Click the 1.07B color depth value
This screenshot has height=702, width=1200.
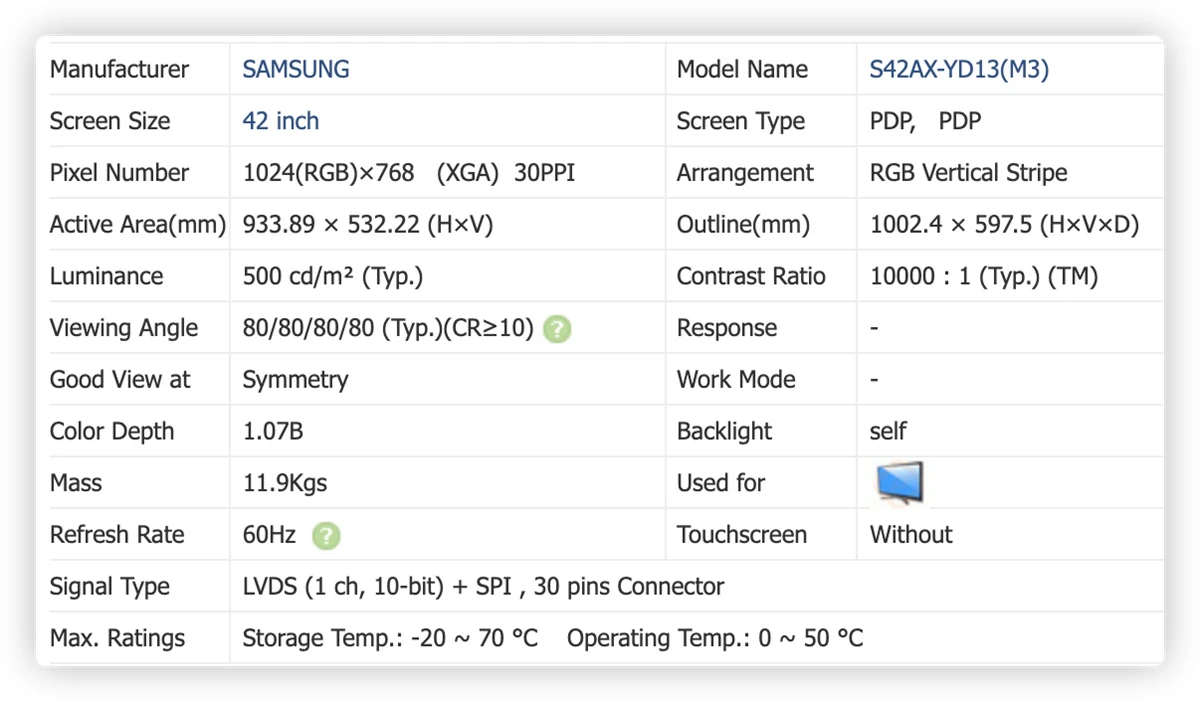click(x=273, y=432)
